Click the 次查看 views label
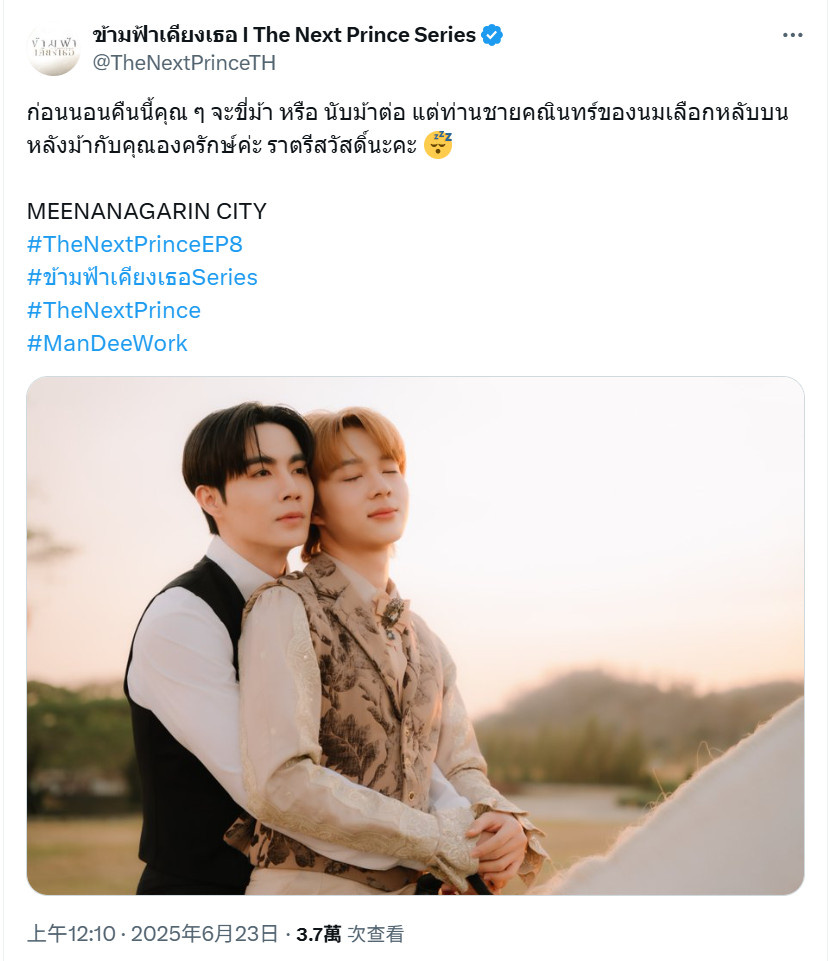This screenshot has width=830, height=961. [x=376, y=934]
